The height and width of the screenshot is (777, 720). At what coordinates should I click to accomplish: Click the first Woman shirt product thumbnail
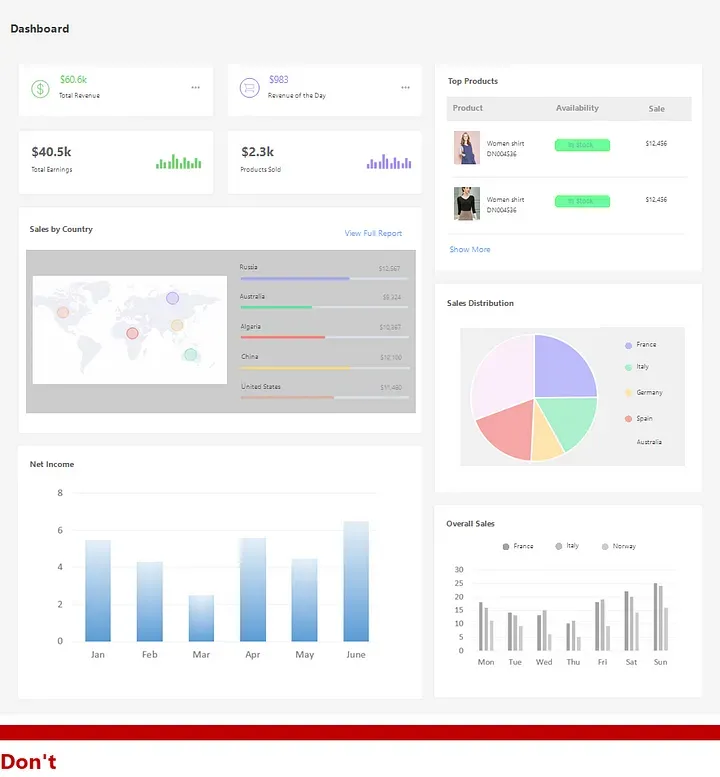click(467, 148)
